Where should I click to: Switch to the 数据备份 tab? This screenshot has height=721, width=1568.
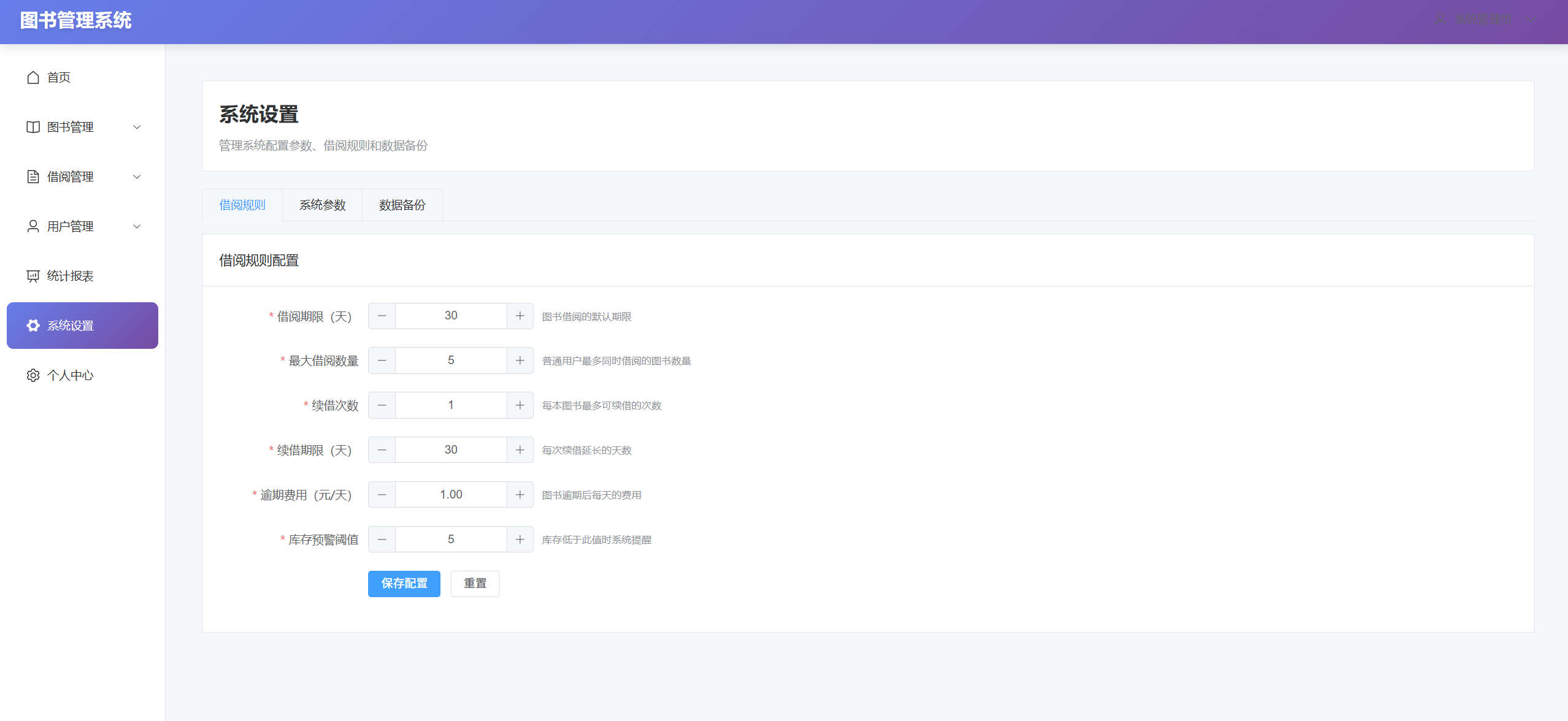(402, 205)
